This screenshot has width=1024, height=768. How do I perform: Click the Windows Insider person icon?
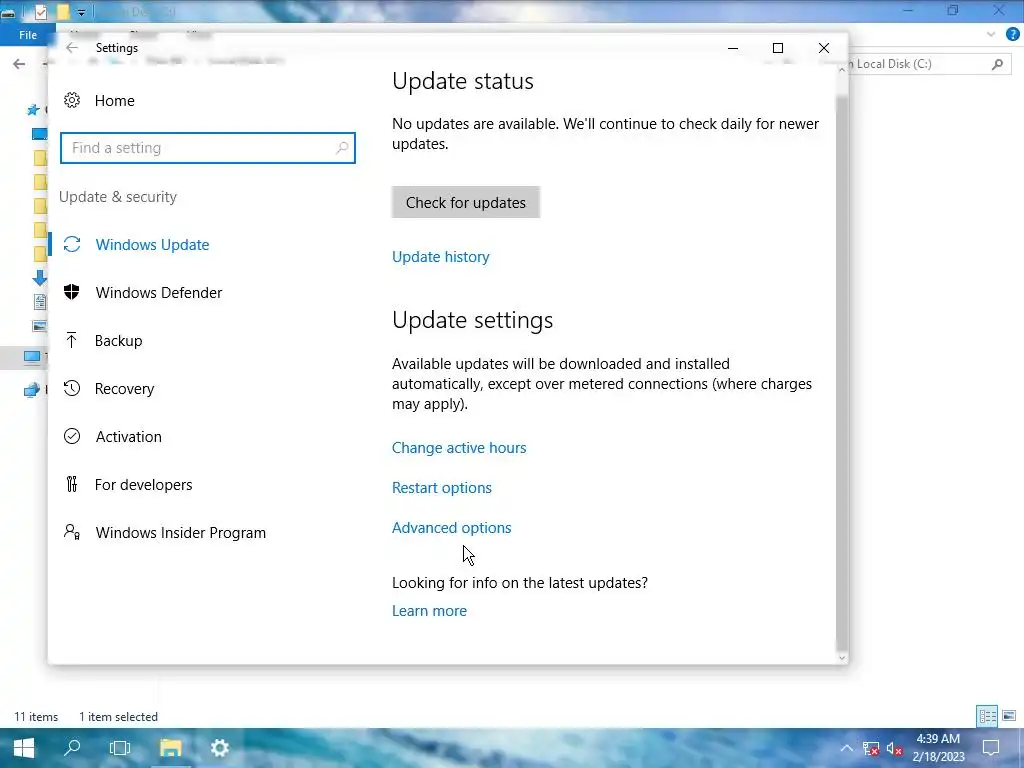coord(72,532)
